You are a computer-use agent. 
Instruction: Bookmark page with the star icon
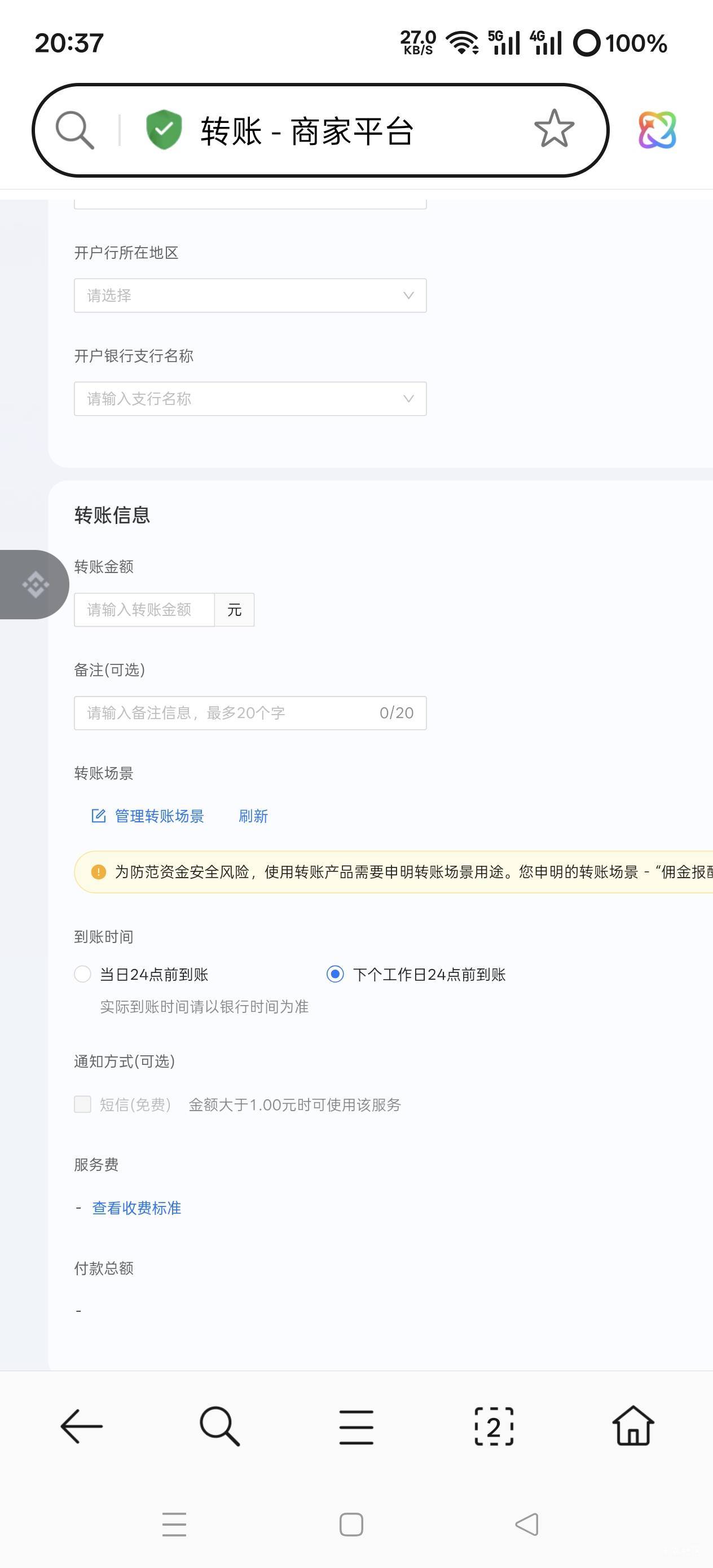coord(553,129)
